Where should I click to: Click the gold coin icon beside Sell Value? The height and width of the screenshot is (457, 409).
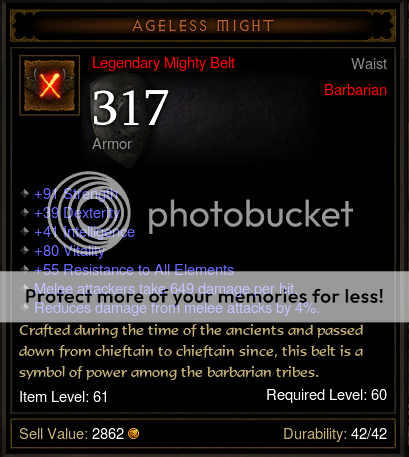(133, 434)
